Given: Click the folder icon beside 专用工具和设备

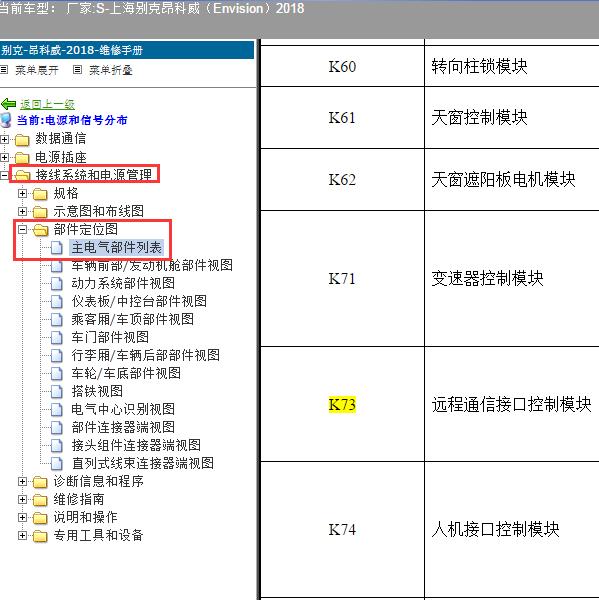Looking at the screenshot, I should (x=40, y=536).
